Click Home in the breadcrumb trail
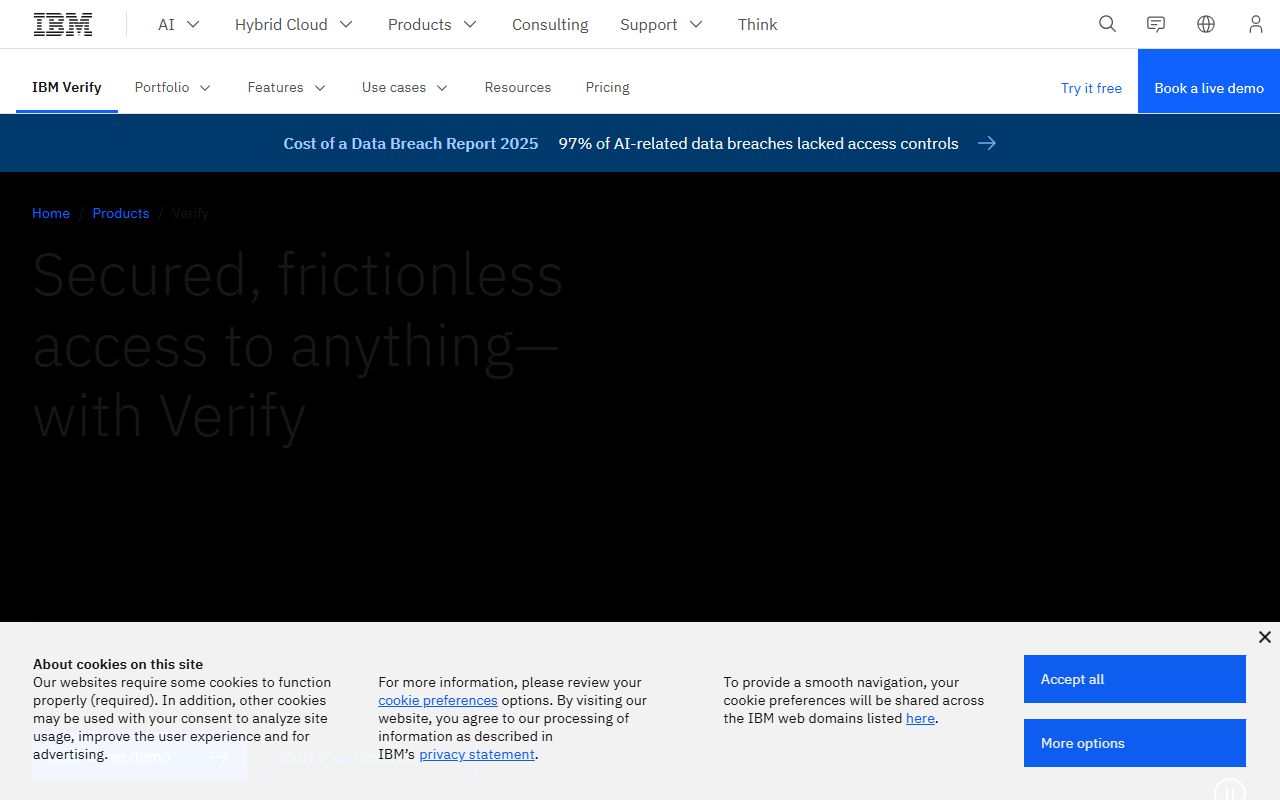This screenshot has height=800, width=1280. coord(51,213)
